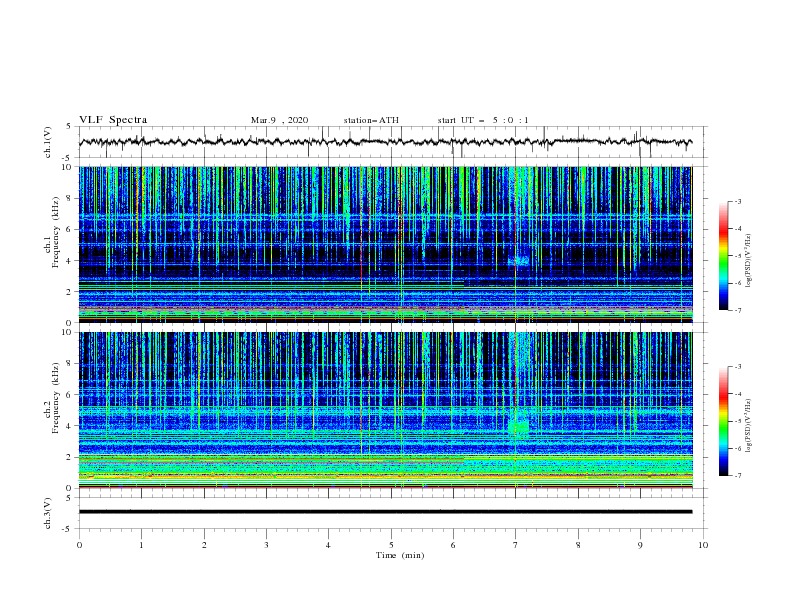Click the ch.1 spectrogram color scale bar

coord(723,256)
